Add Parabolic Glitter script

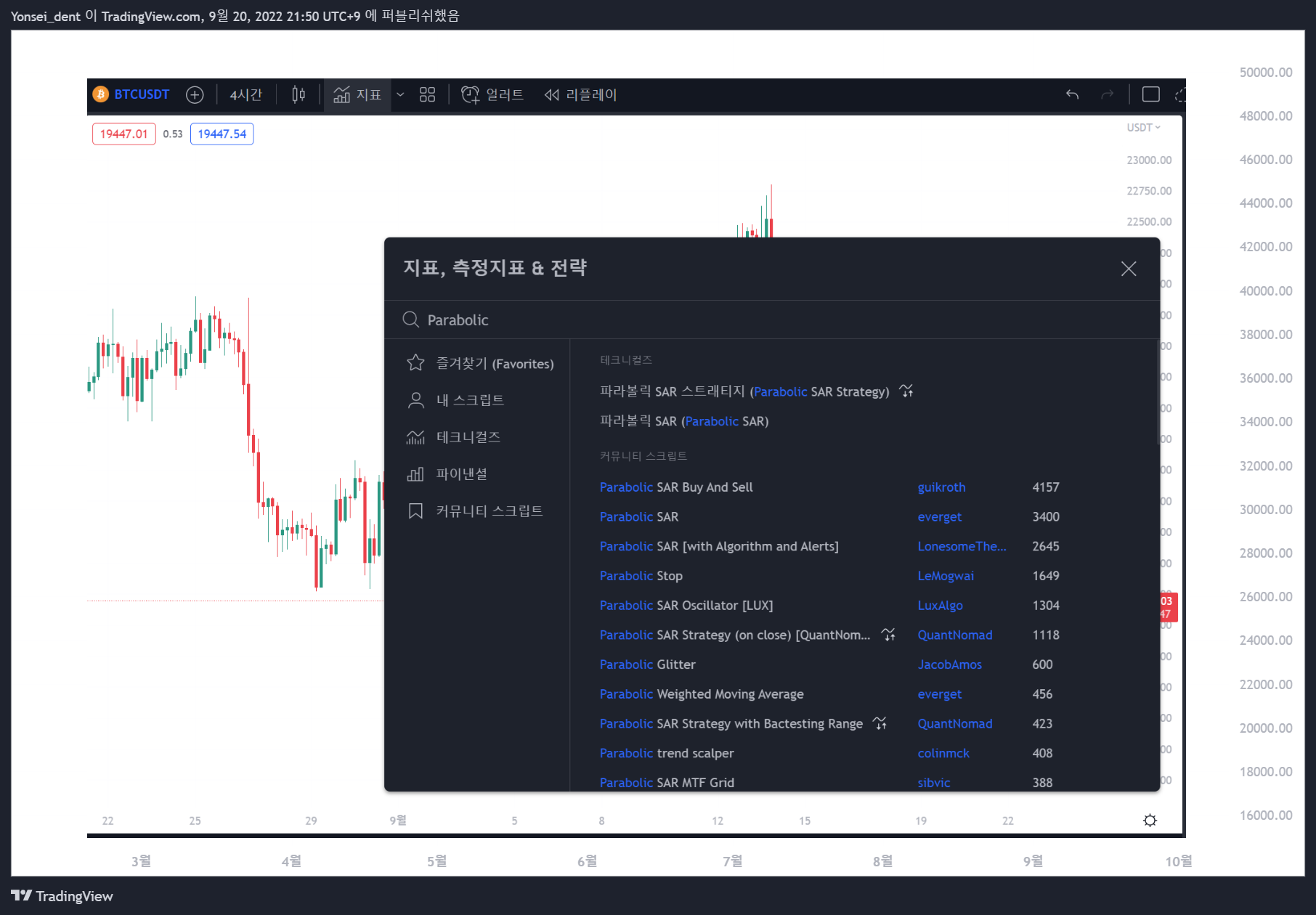click(x=647, y=664)
